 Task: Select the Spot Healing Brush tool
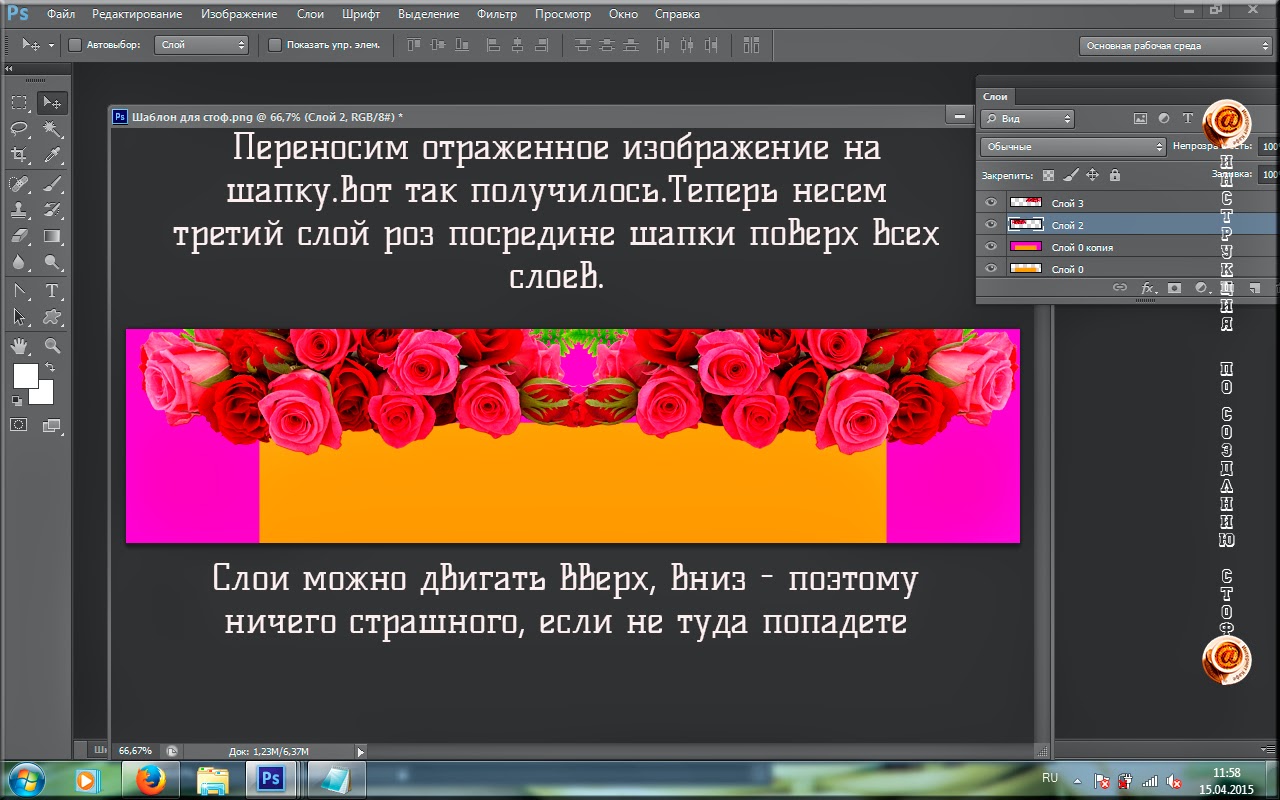(19, 184)
